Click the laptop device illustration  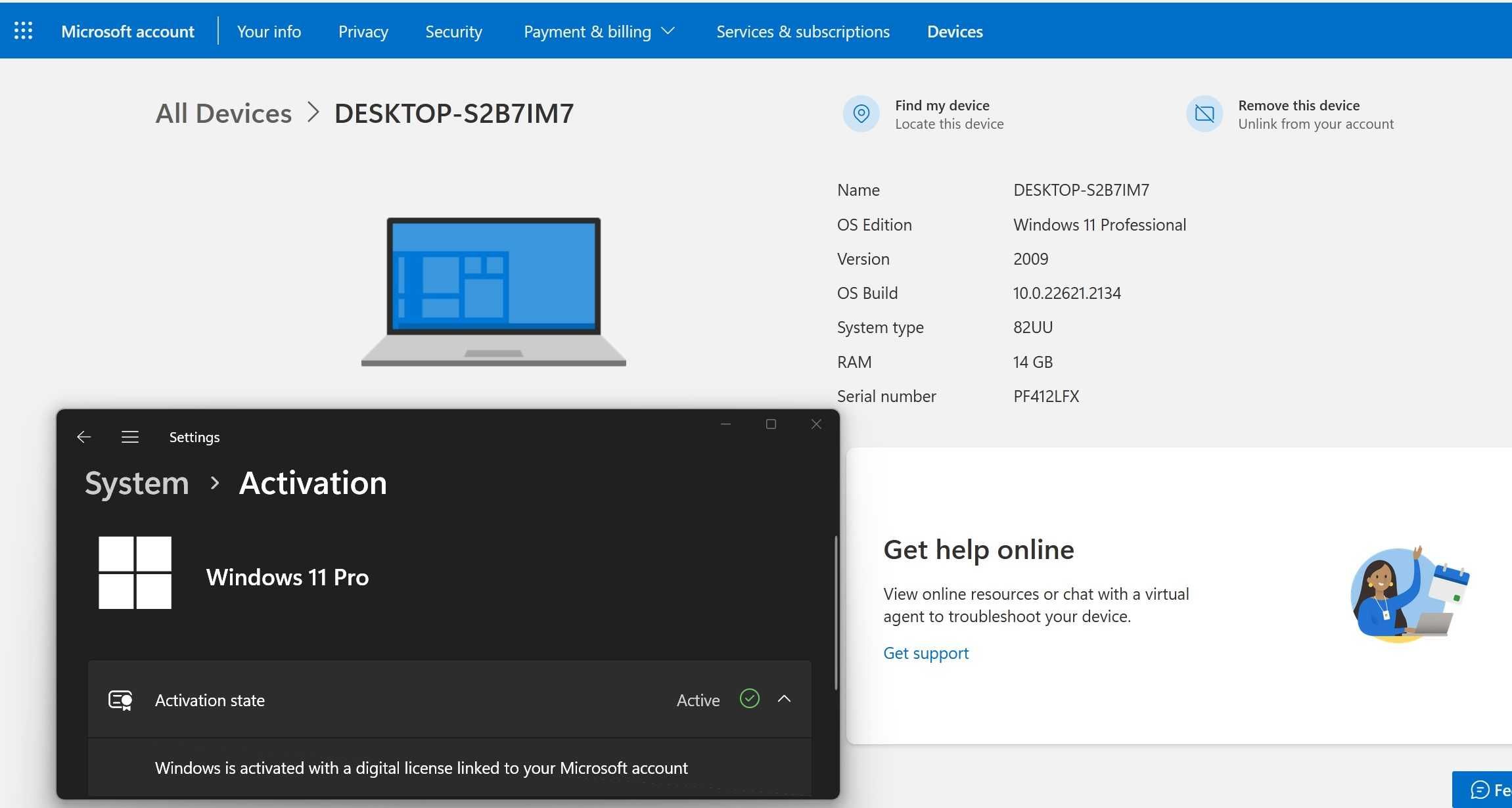[493, 292]
